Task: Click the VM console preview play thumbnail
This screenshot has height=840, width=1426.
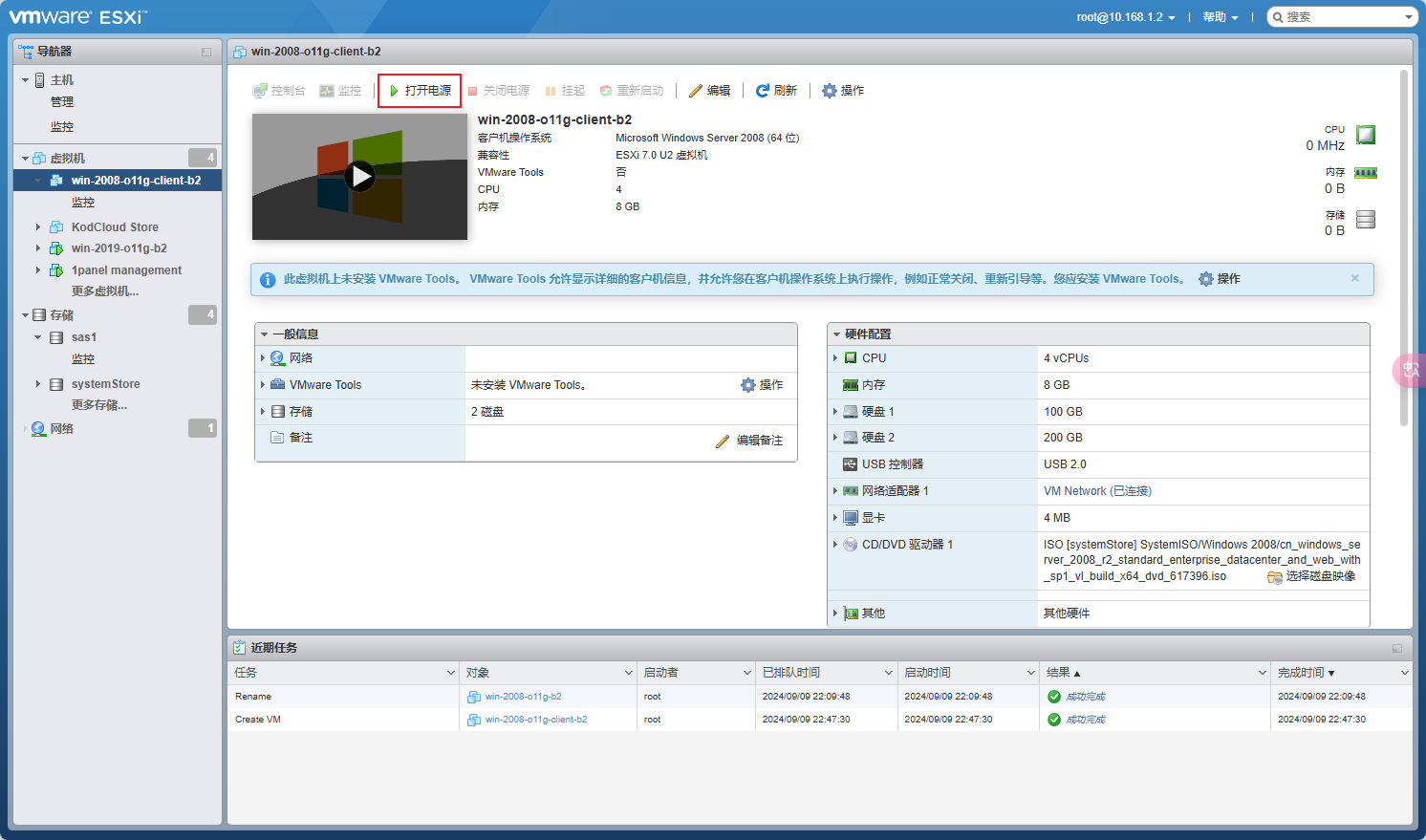Action: [x=359, y=177]
